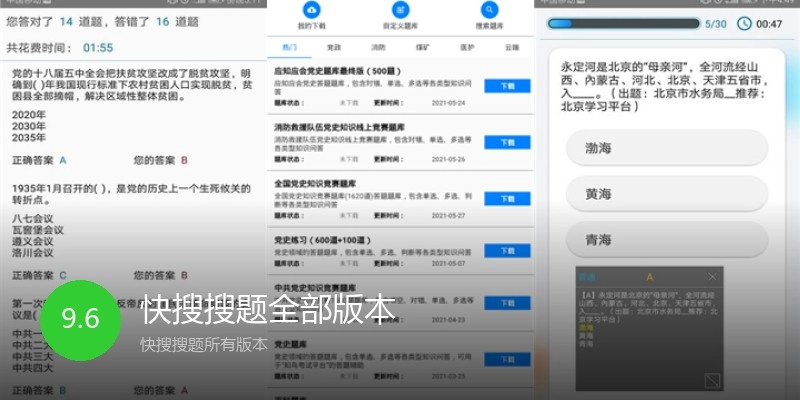Click the square corner icon in the dark overlay
This screenshot has width=800, height=400.
coord(712,381)
